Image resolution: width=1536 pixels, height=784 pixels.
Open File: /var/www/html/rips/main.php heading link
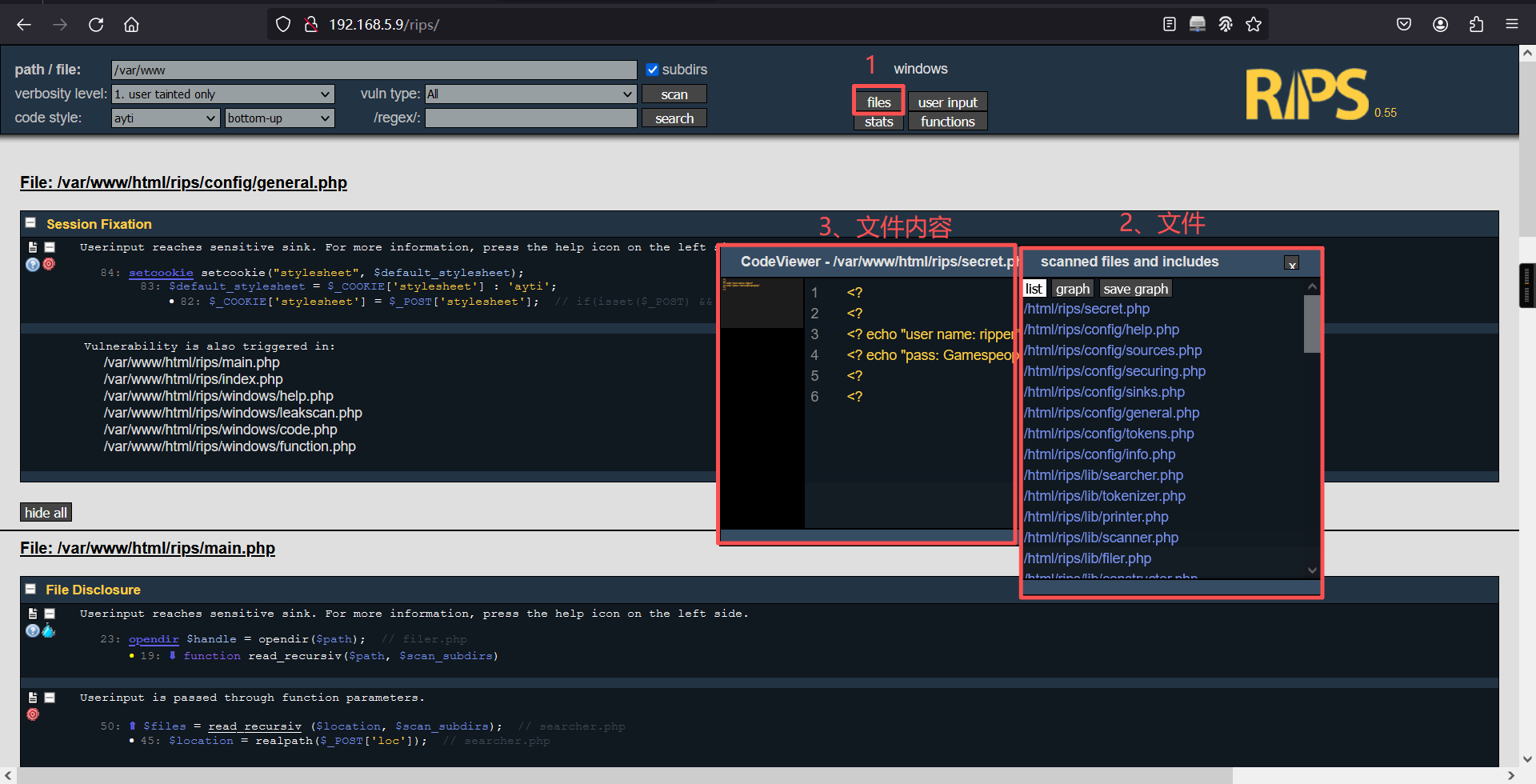click(x=147, y=548)
